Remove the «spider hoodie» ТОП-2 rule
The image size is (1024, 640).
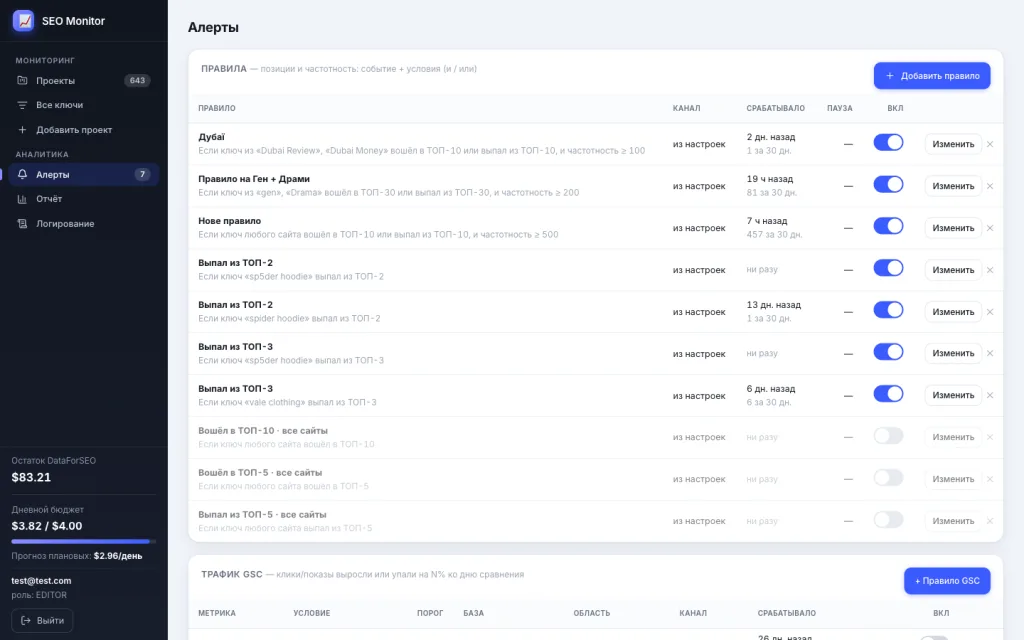tap(990, 312)
